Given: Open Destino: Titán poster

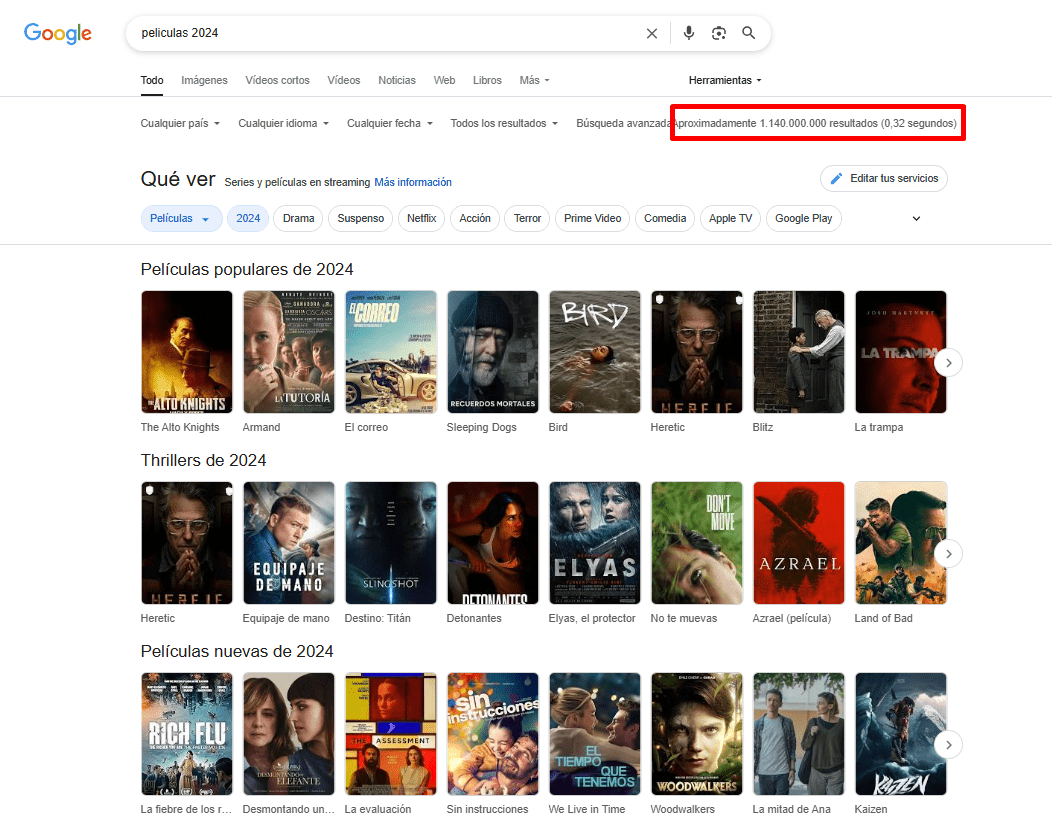Looking at the screenshot, I should point(391,543).
